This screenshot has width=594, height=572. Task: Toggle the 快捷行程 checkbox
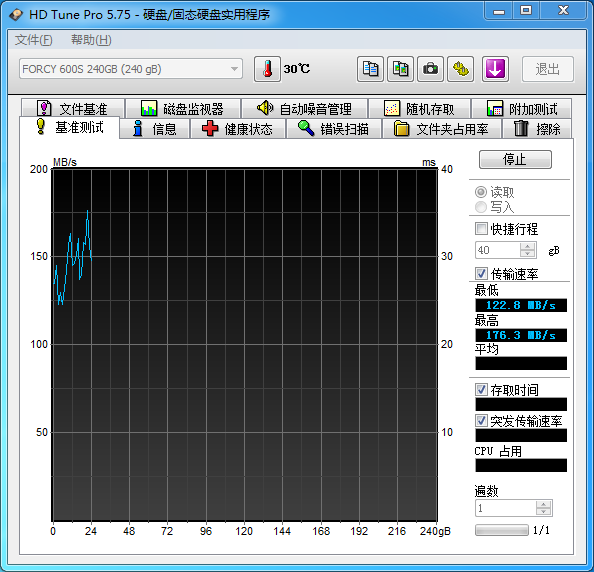[x=481, y=228]
